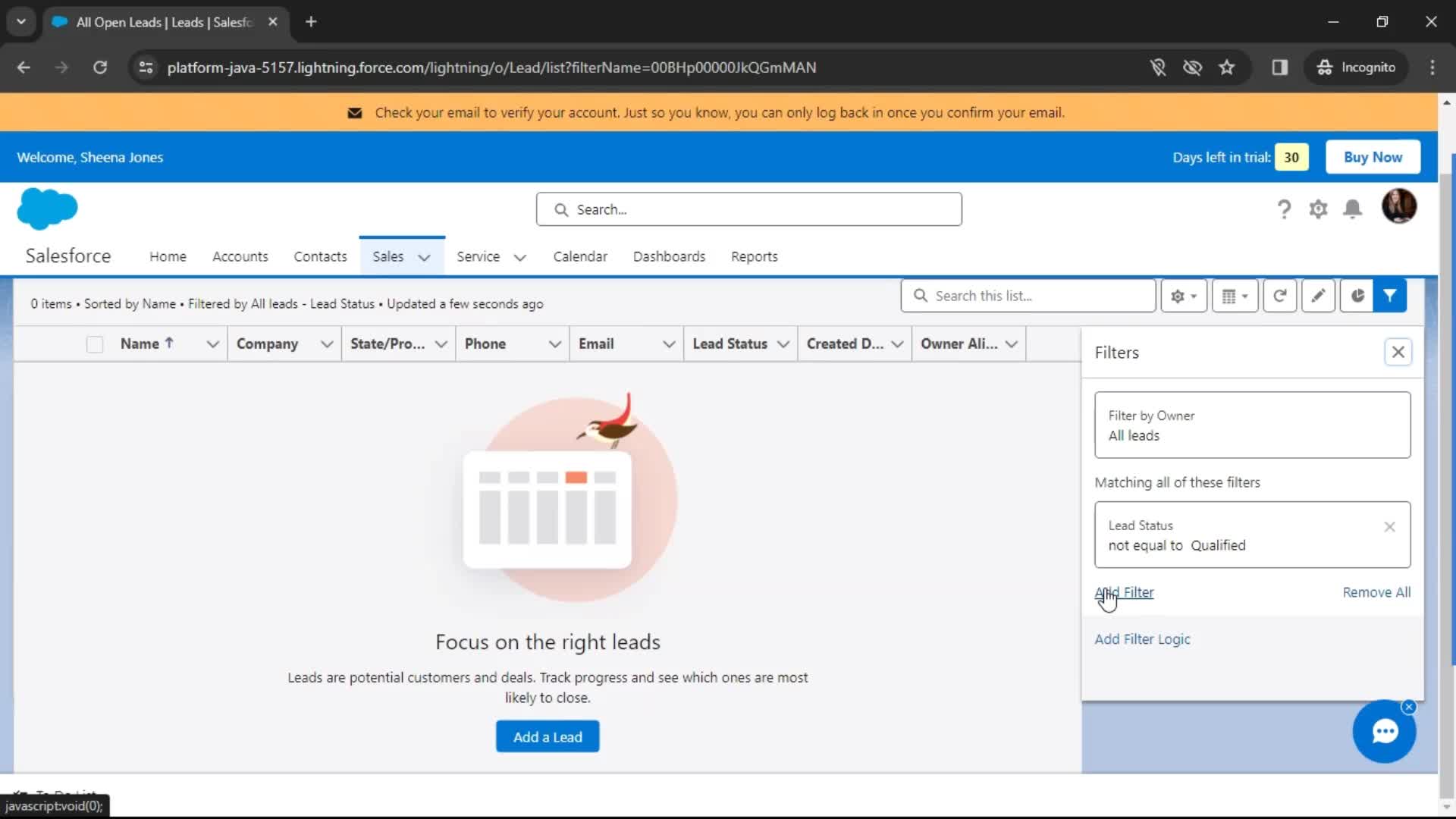Refresh the leads list
Image resolution: width=1456 pixels, height=819 pixels.
(x=1279, y=296)
